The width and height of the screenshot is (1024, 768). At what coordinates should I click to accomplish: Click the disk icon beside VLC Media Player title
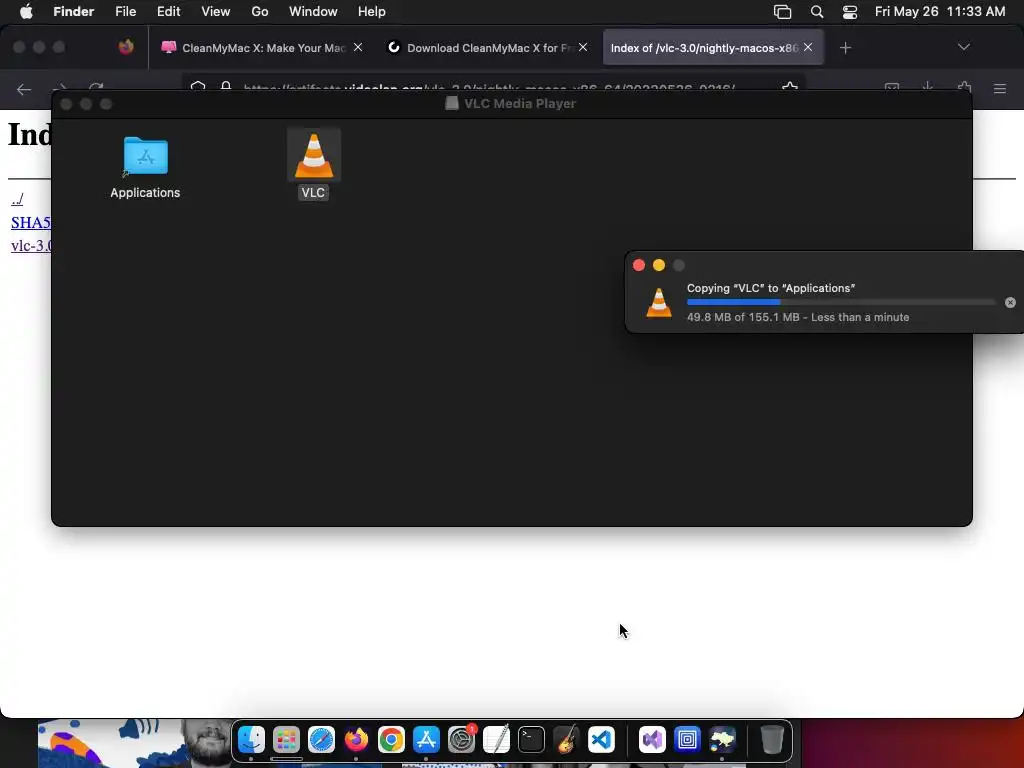click(451, 103)
